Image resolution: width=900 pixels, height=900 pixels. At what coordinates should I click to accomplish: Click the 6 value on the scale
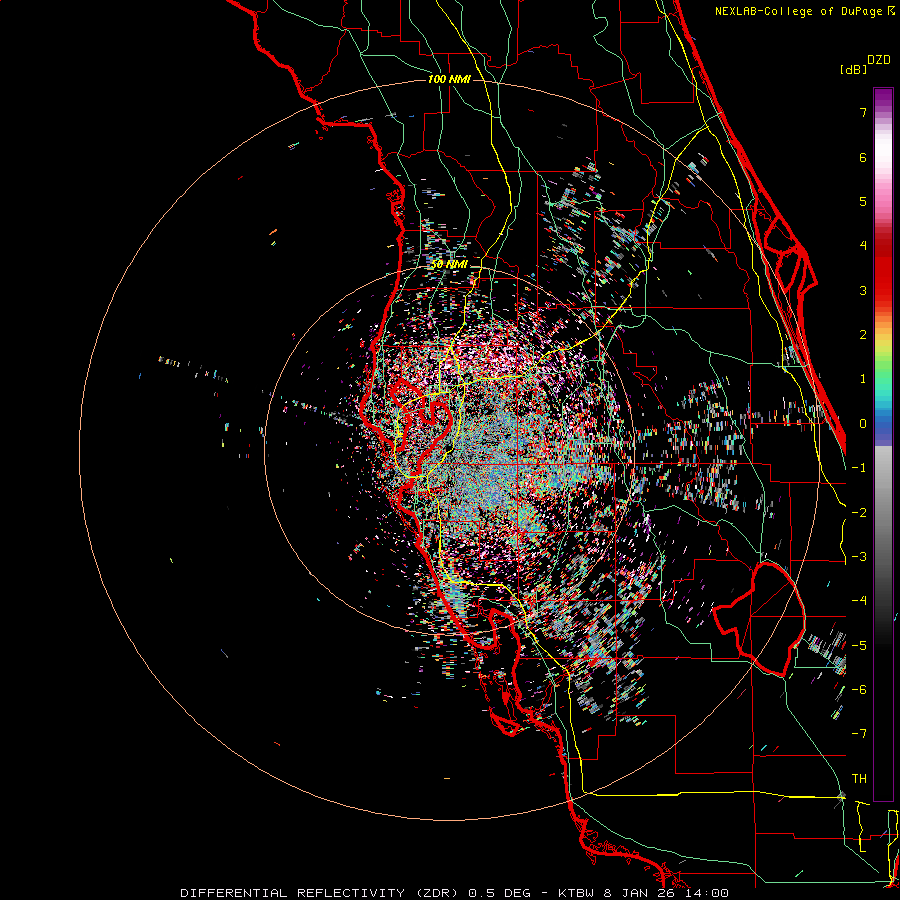click(x=863, y=157)
